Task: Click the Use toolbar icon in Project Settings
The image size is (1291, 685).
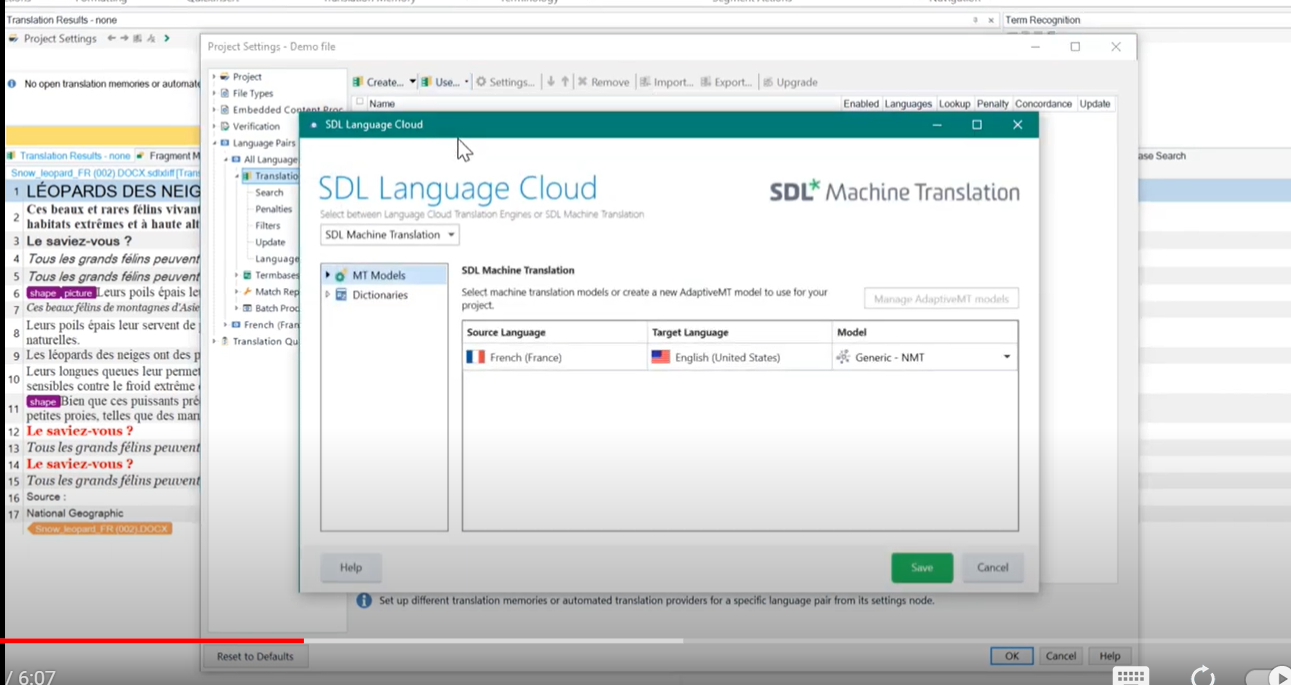Action: point(427,82)
